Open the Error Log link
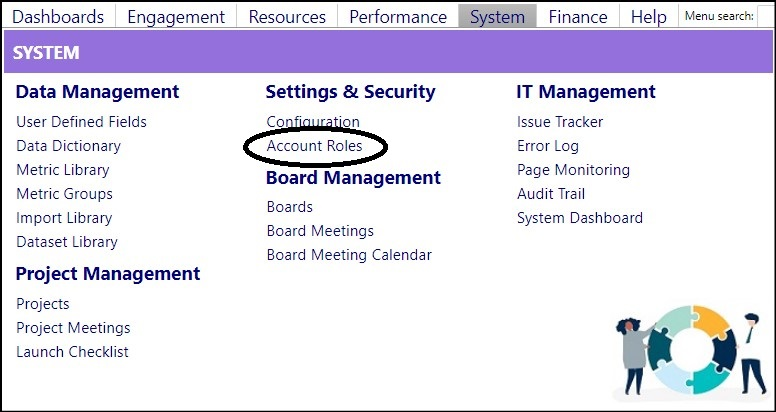776x412 pixels. pyautogui.click(x=547, y=146)
